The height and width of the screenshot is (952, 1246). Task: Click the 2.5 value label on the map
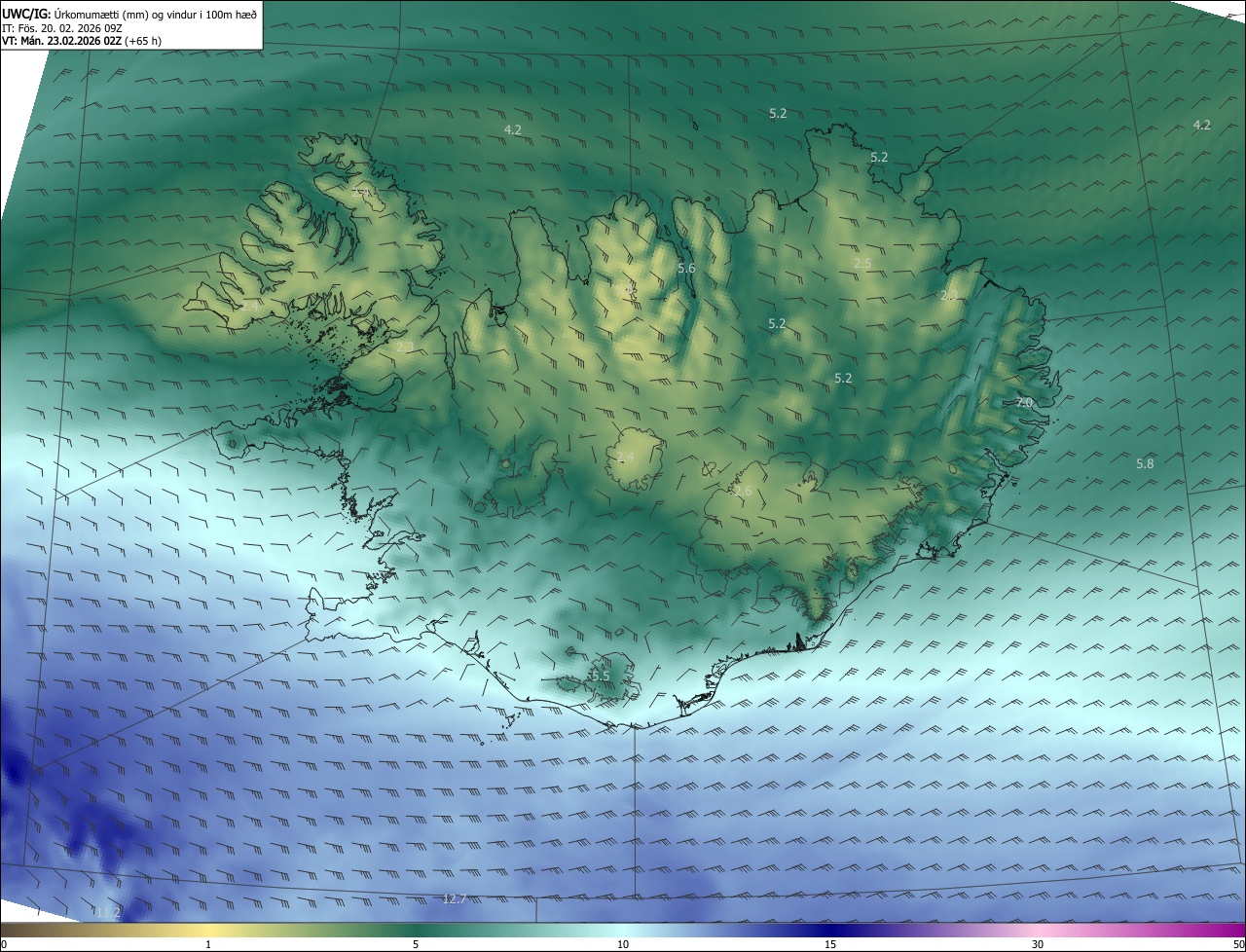point(862,263)
